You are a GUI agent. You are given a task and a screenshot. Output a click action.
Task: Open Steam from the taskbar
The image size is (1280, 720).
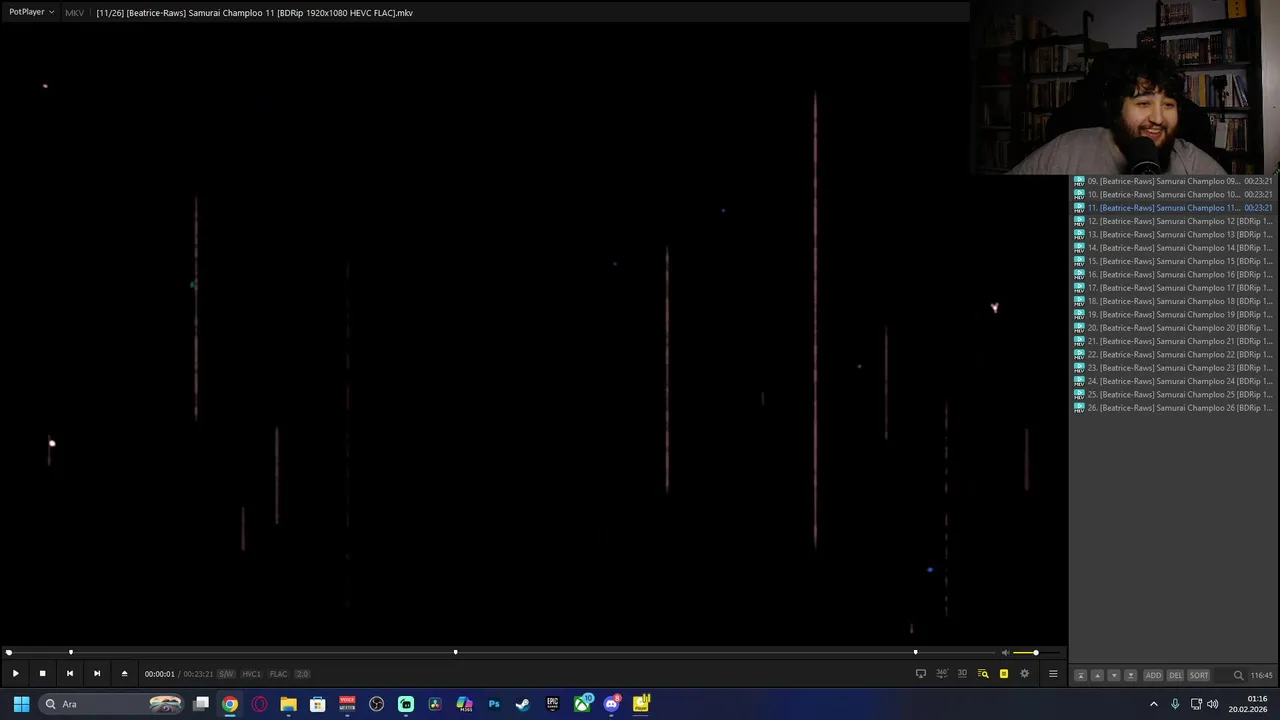point(522,704)
